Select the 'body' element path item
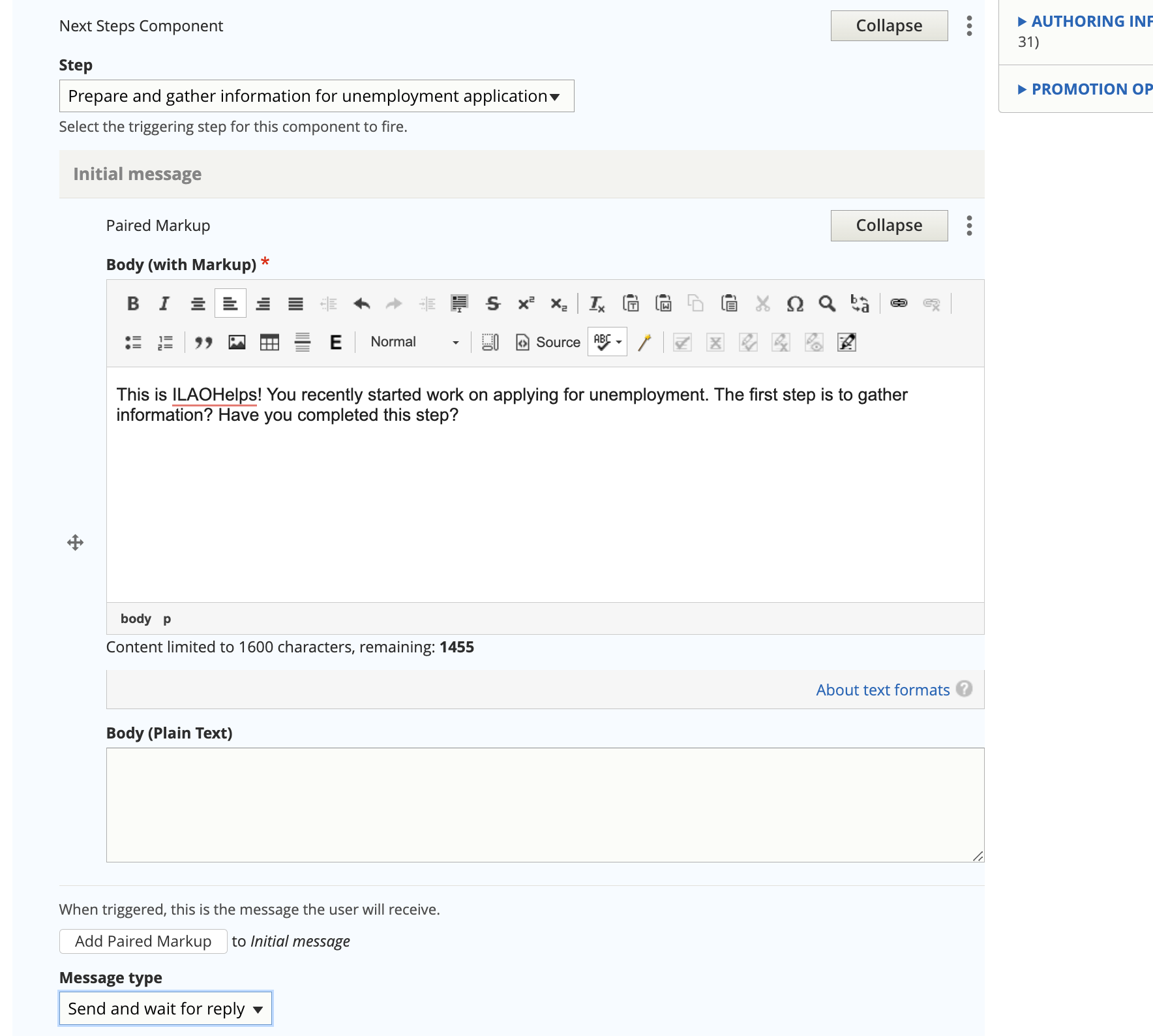The width and height of the screenshot is (1153, 1036). [x=136, y=618]
